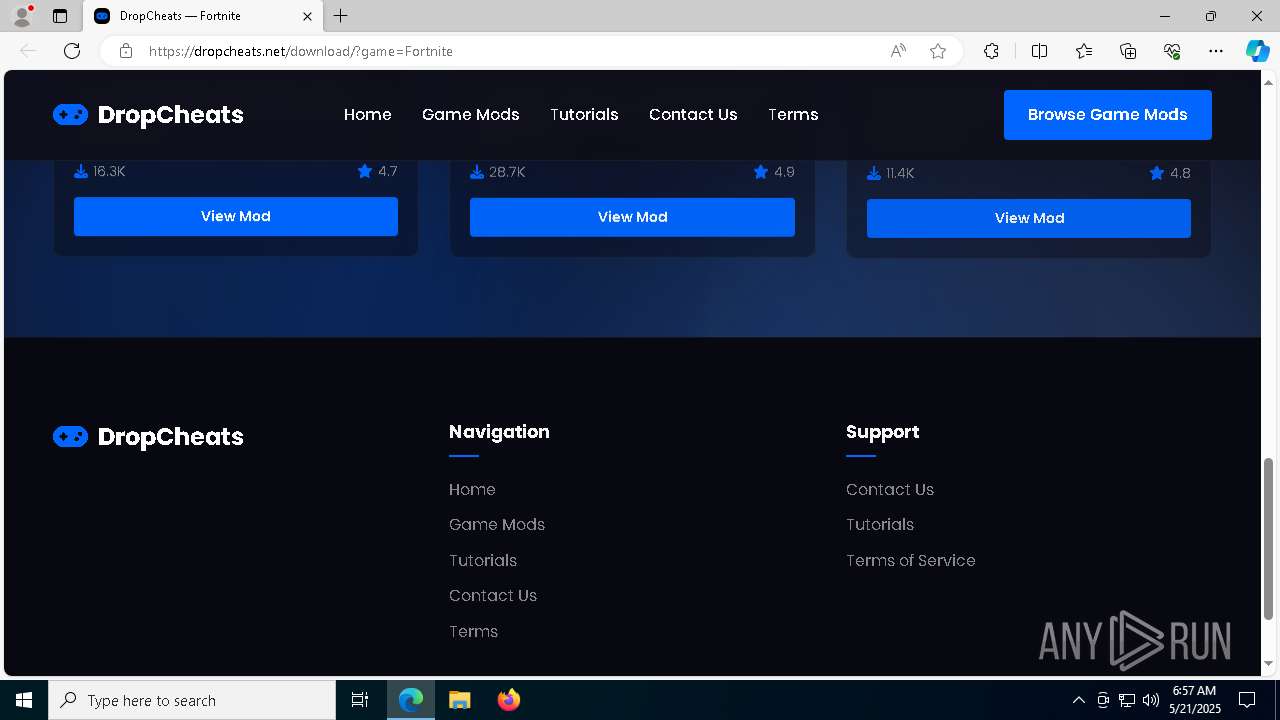Viewport: 1280px width, 720px height.
Task: Click View Mod for the 11.4K downloads card
Action: pos(1029,218)
